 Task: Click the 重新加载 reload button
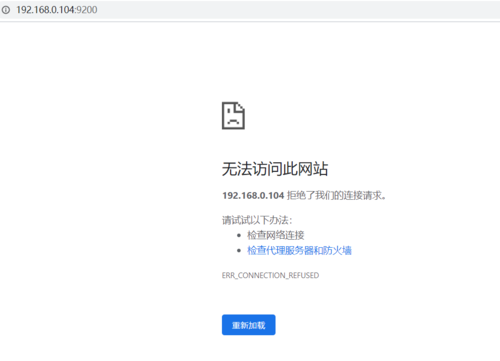[x=249, y=325]
